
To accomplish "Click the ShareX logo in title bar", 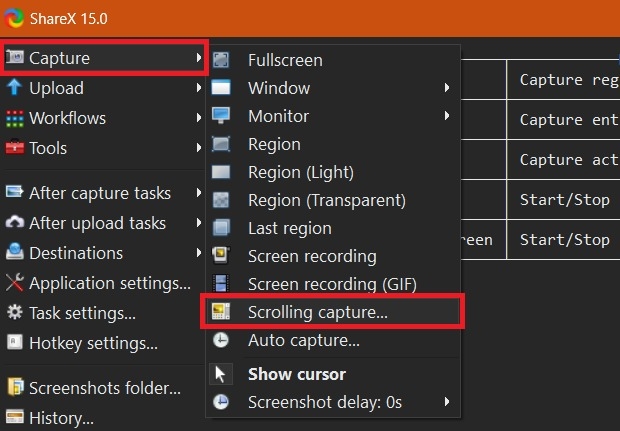I will [14, 18].
